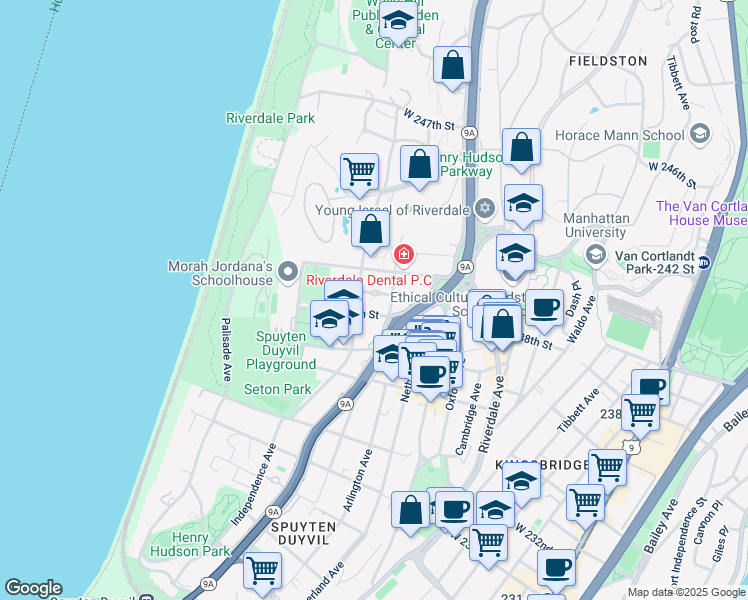Open Horace Mann School's place icon
Image resolution: width=748 pixels, height=600 pixels.
[700, 134]
